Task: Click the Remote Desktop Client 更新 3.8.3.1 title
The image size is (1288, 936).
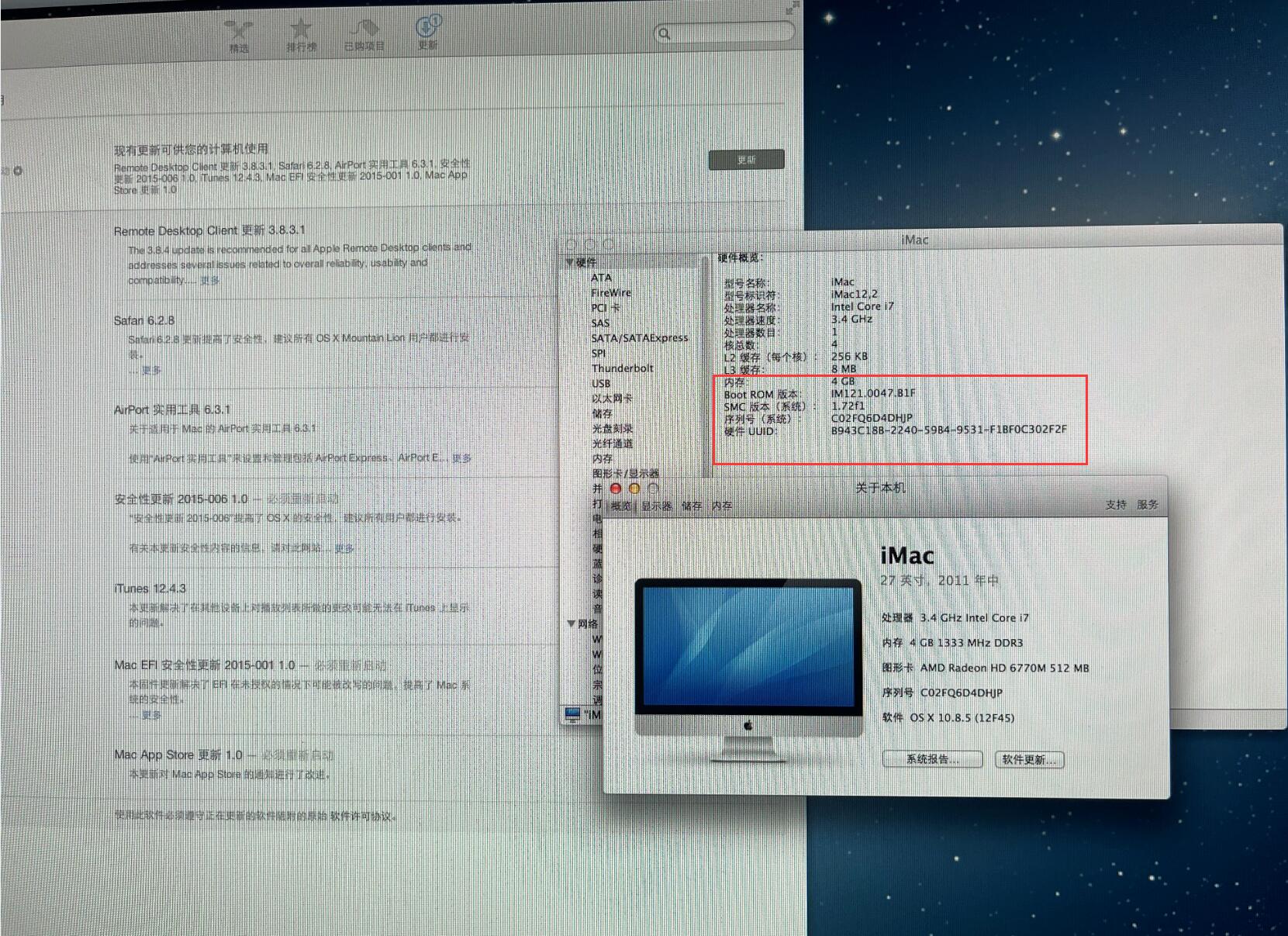Action: click(x=209, y=230)
